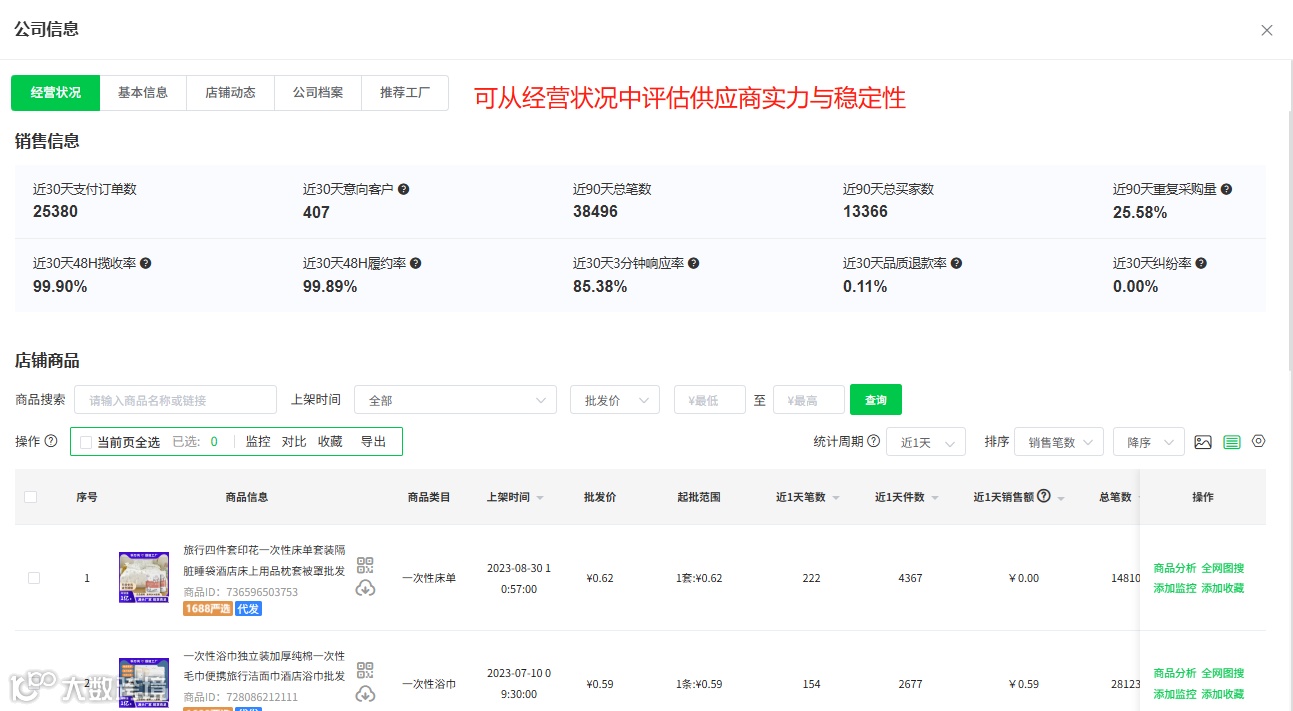Click the ¥最高 price input

tap(809, 400)
